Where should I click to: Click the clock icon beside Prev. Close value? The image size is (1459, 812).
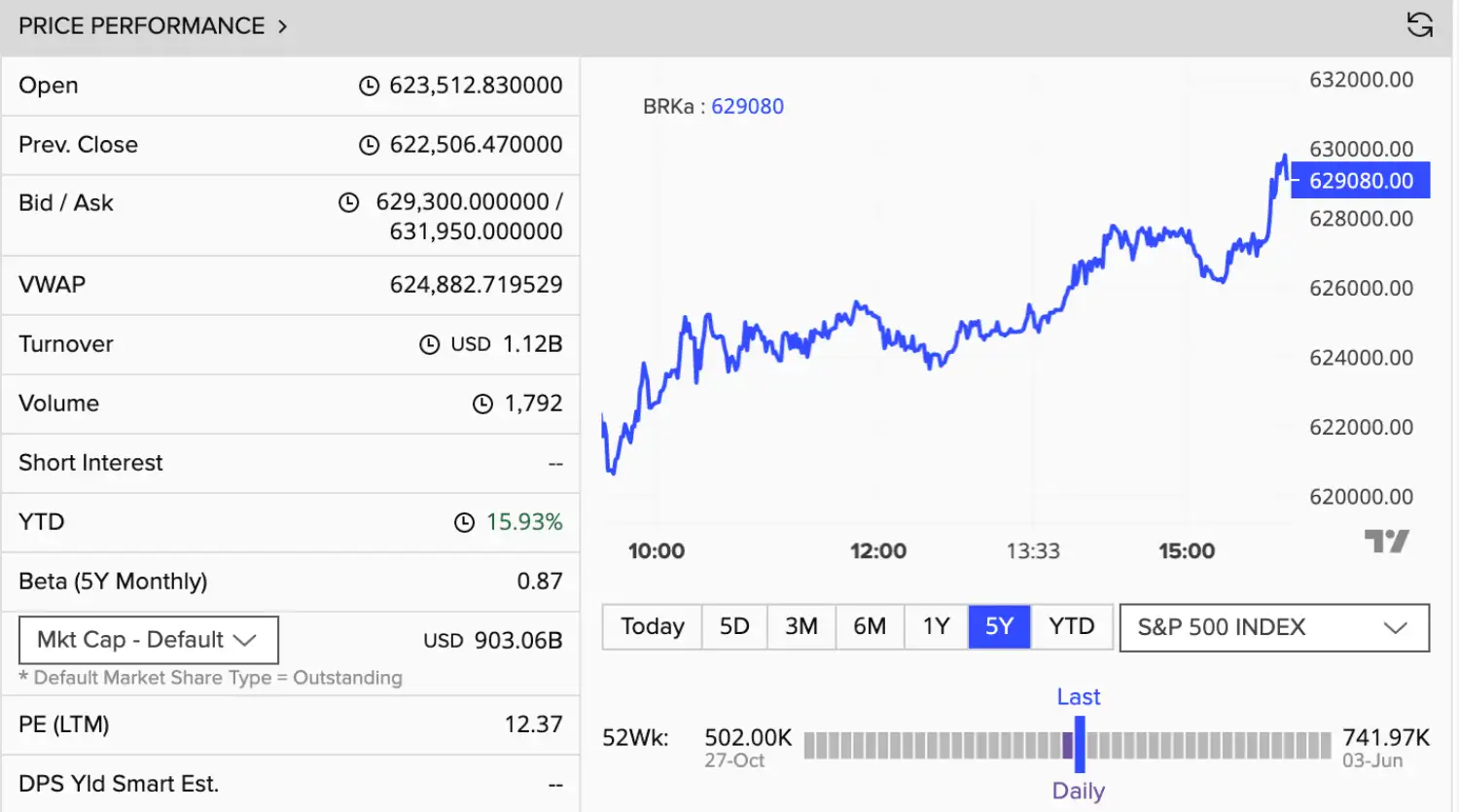pyautogui.click(x=369, y=145)
